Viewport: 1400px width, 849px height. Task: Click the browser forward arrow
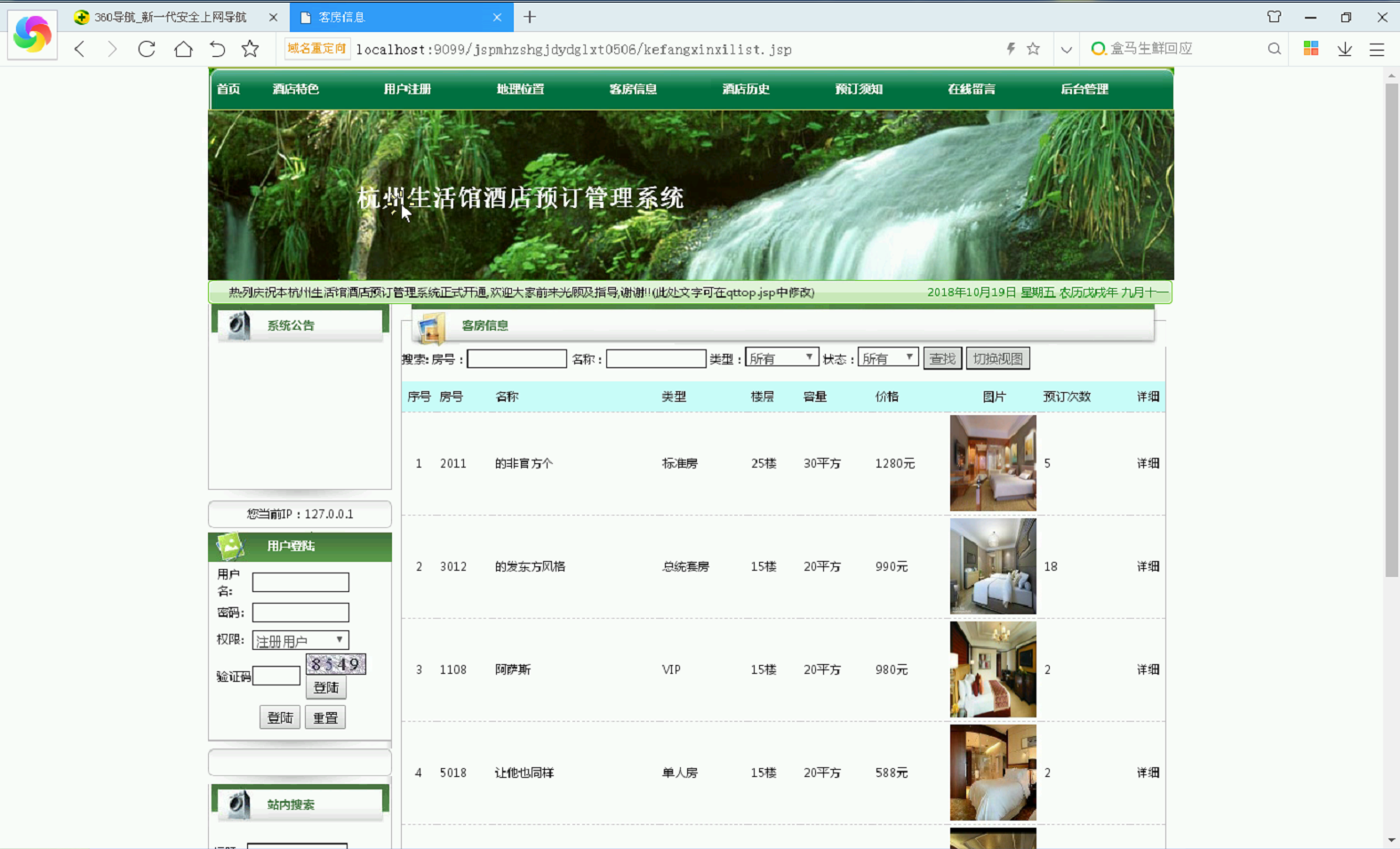coord(112,49)
